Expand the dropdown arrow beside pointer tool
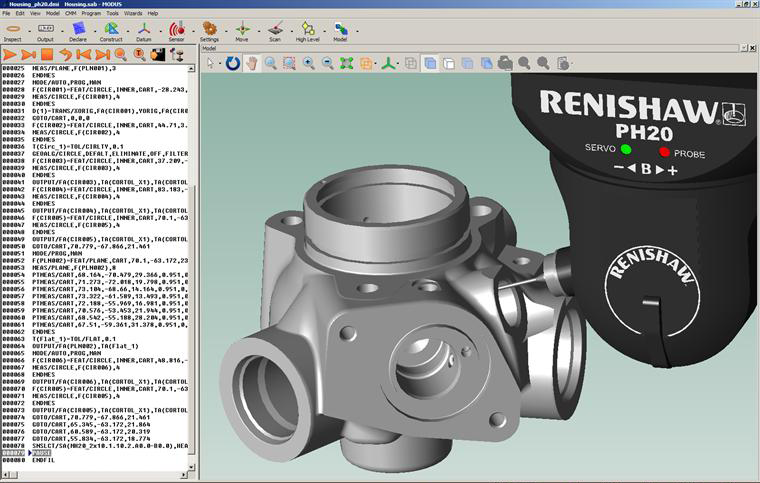Screen dimensions: 760x483 (220, 63)
